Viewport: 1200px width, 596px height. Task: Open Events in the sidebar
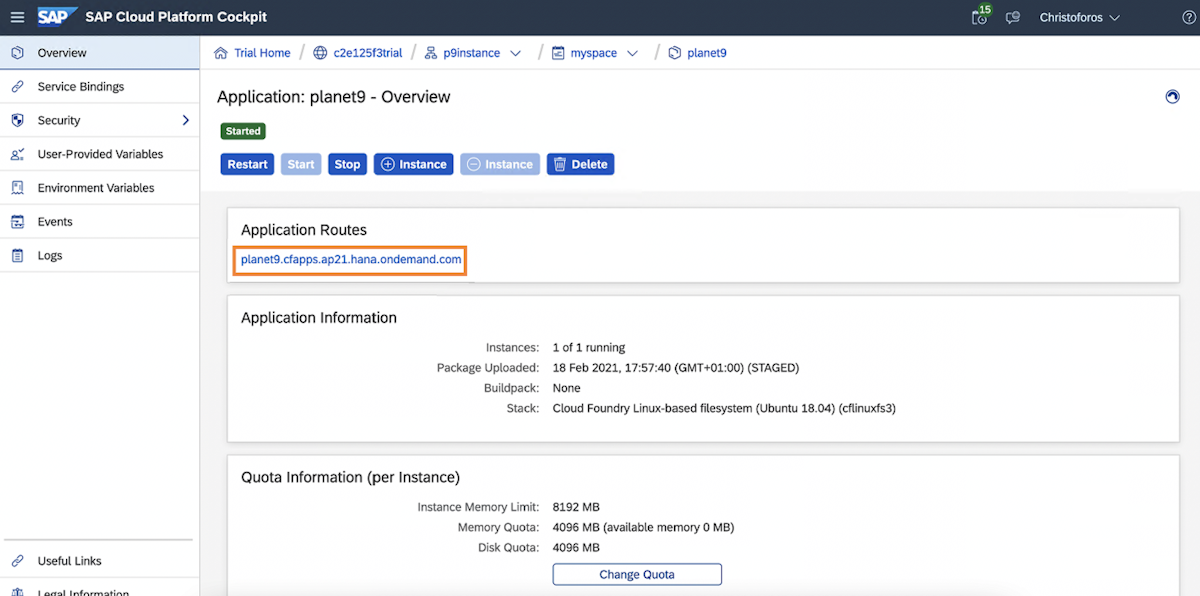[x=100, y=222]
